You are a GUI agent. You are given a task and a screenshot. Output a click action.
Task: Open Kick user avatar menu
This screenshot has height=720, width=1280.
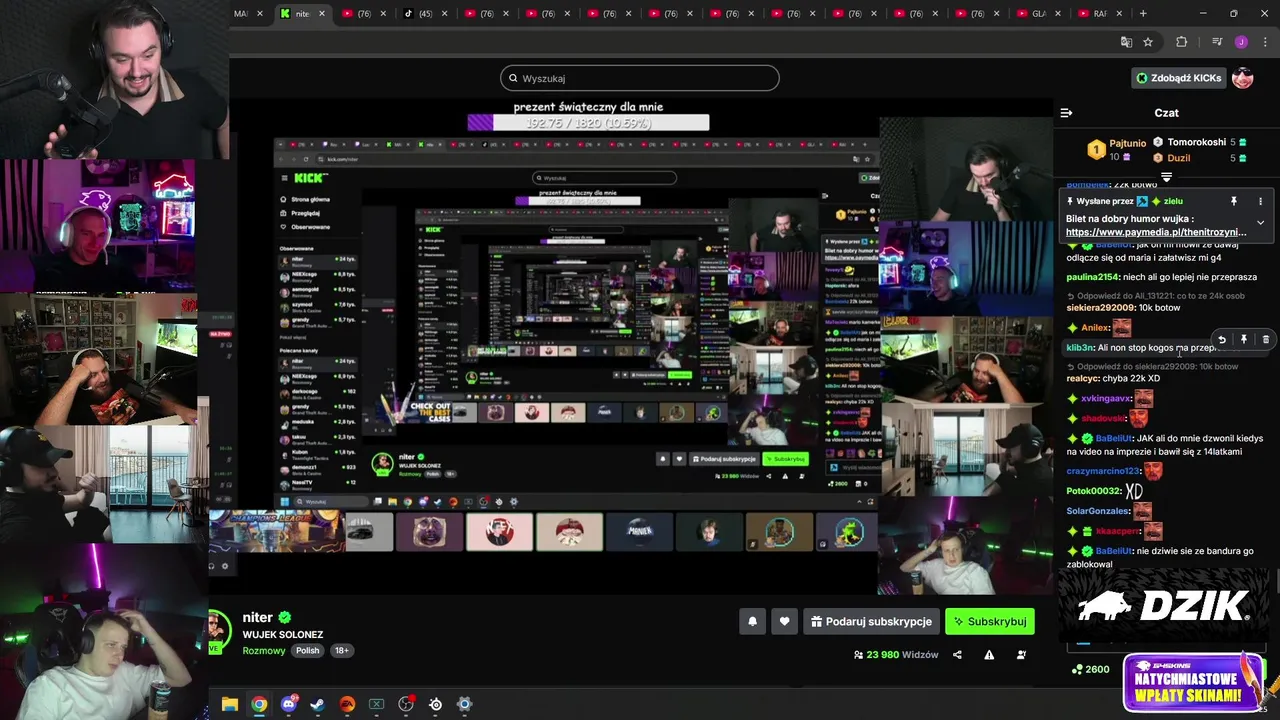click(1243, 78)
